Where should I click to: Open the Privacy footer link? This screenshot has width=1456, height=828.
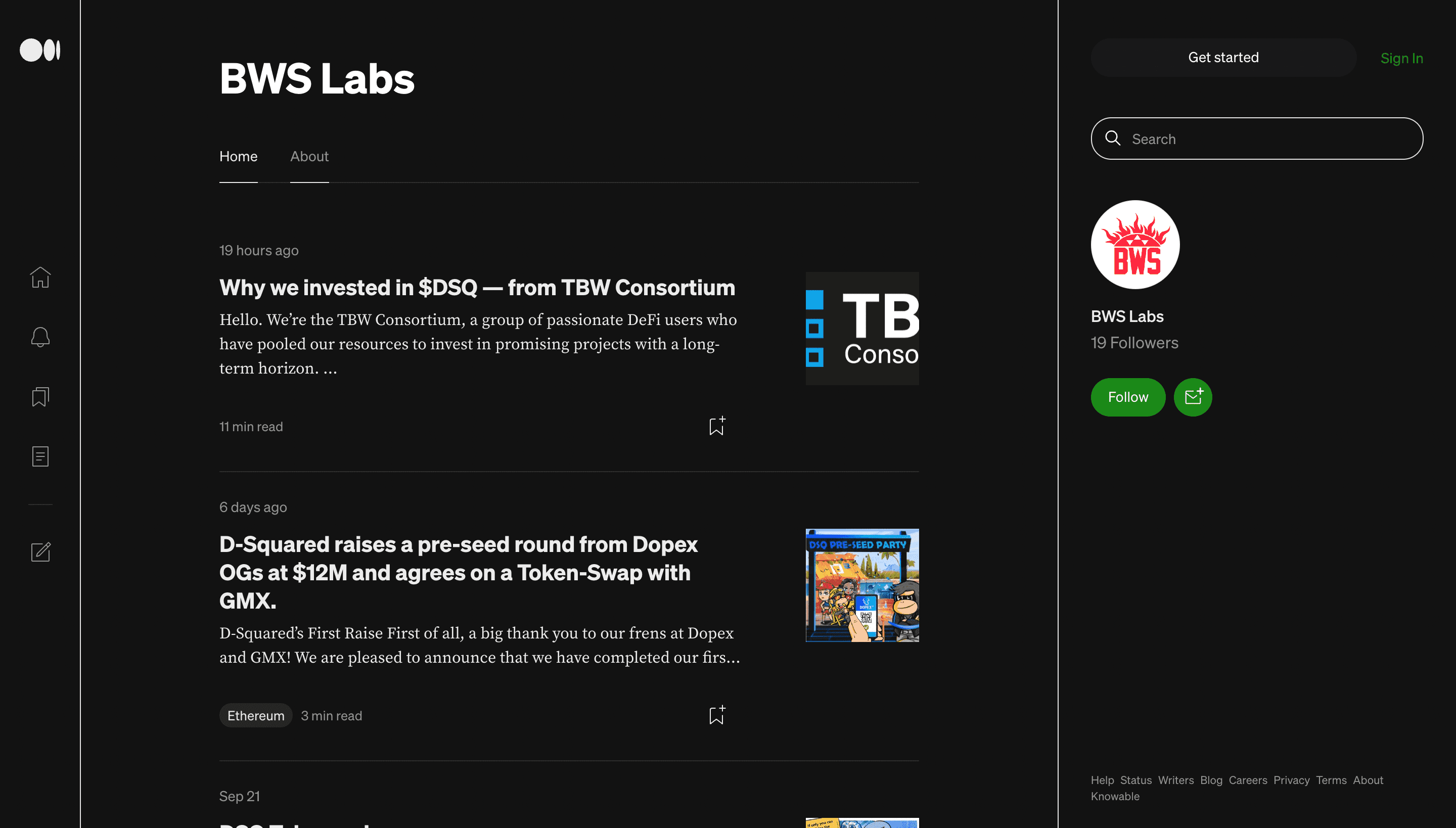tap(1291, 780)
